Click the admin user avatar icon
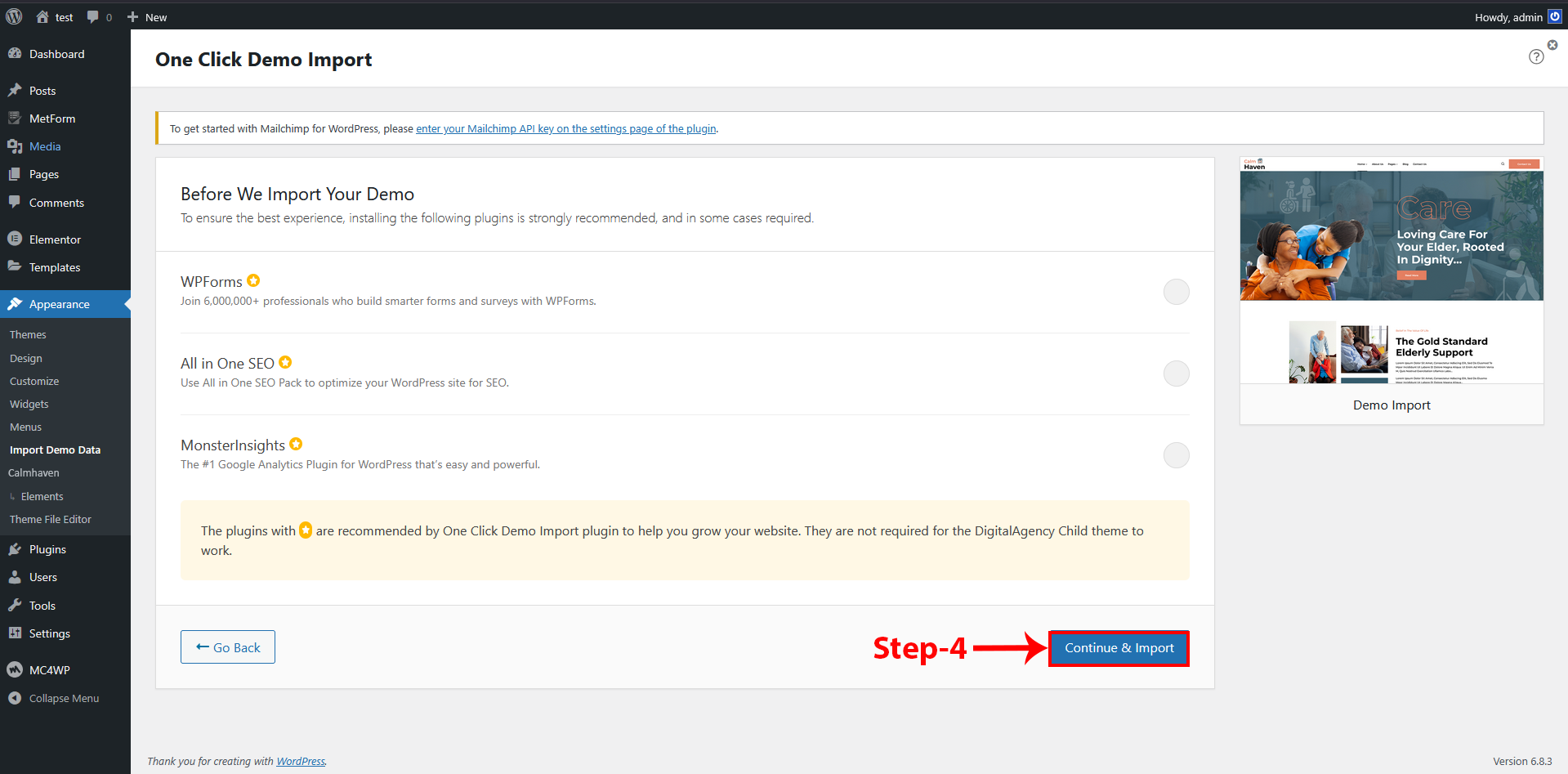Viewport: 1568px width, 774px height. pyautogui.click(x=1554, y=17)
